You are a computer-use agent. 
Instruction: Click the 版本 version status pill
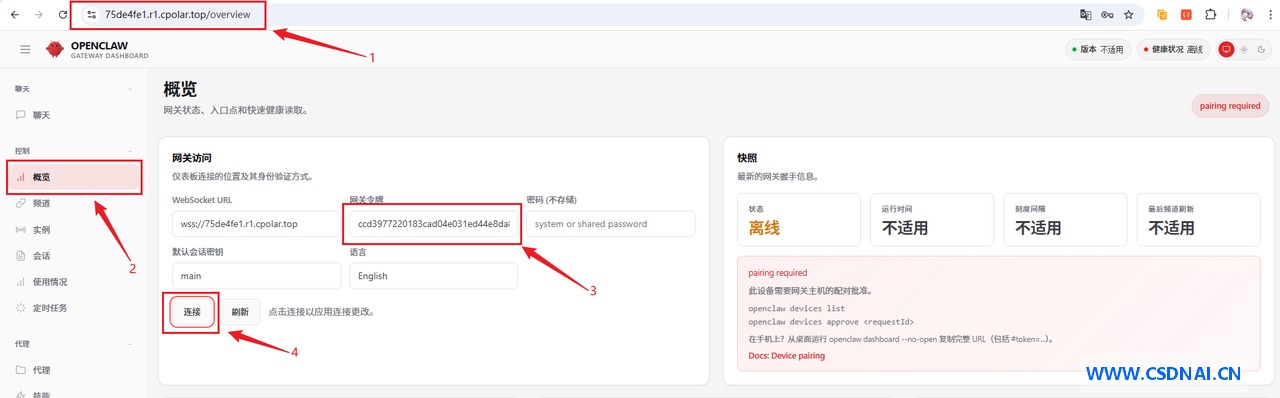click(x=1098, y=49)
